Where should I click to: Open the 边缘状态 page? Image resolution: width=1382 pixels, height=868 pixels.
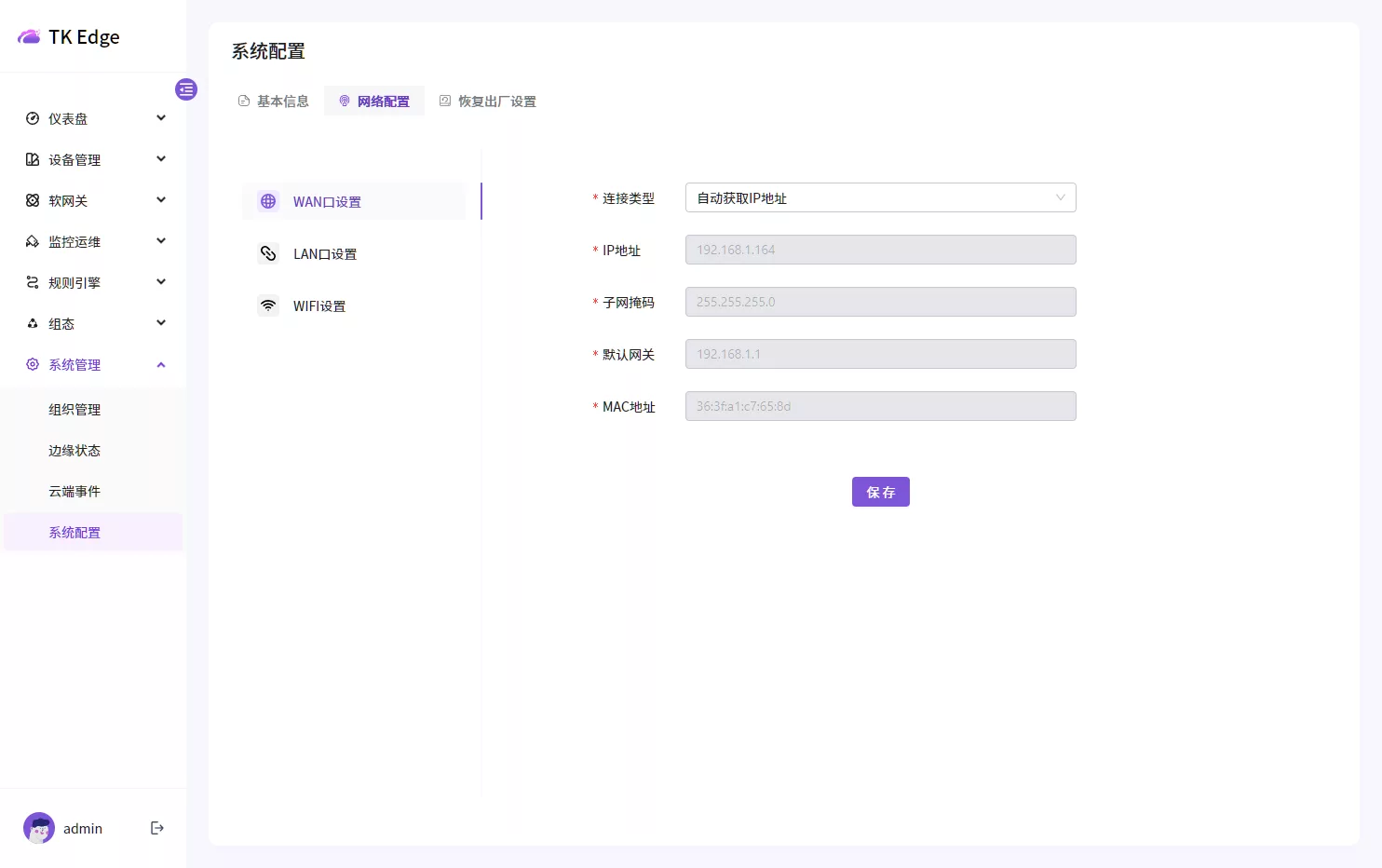(75, 450)
